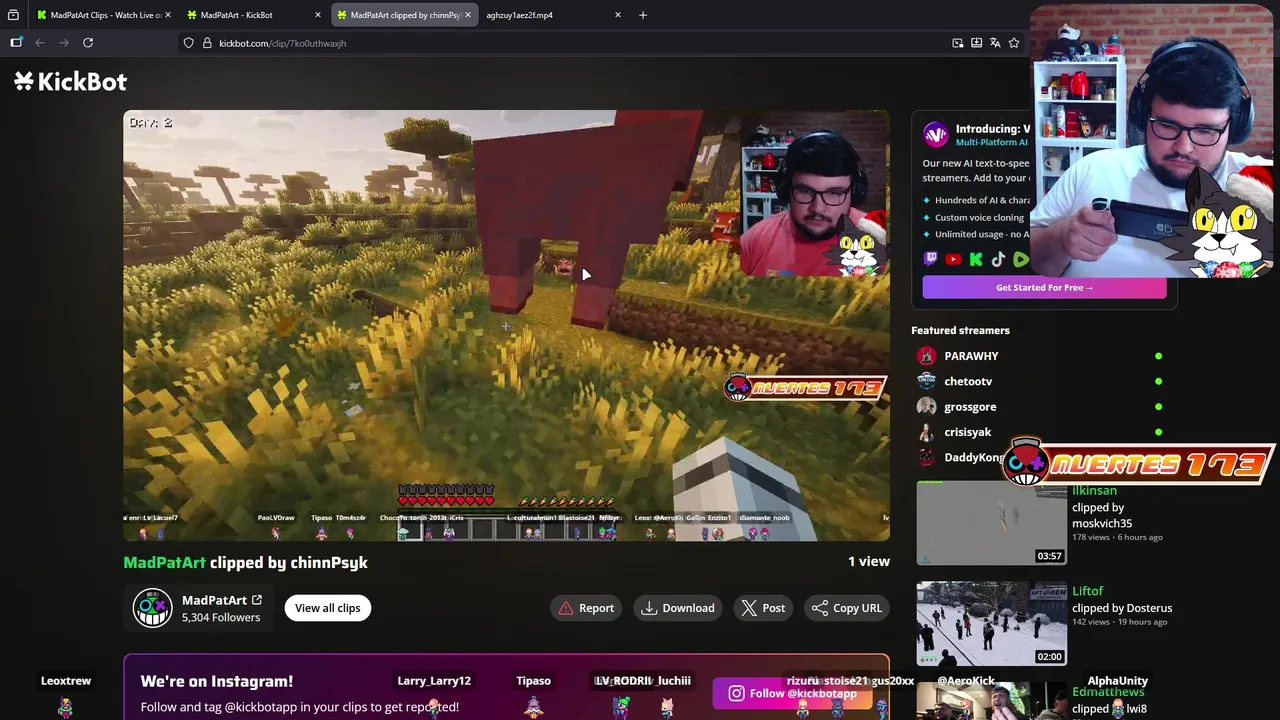
Task: Click grossgore avatar icon
Action: [x=927, y=407]
